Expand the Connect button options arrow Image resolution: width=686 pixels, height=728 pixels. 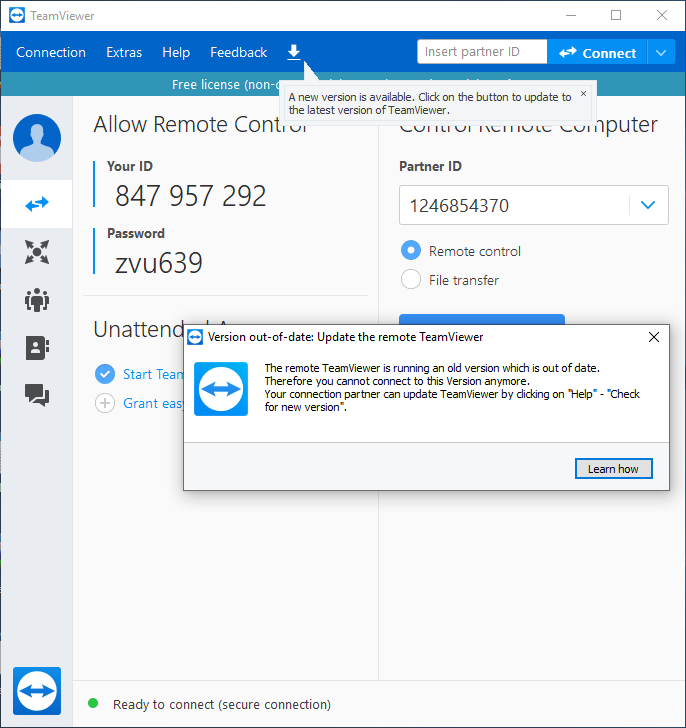661,52
